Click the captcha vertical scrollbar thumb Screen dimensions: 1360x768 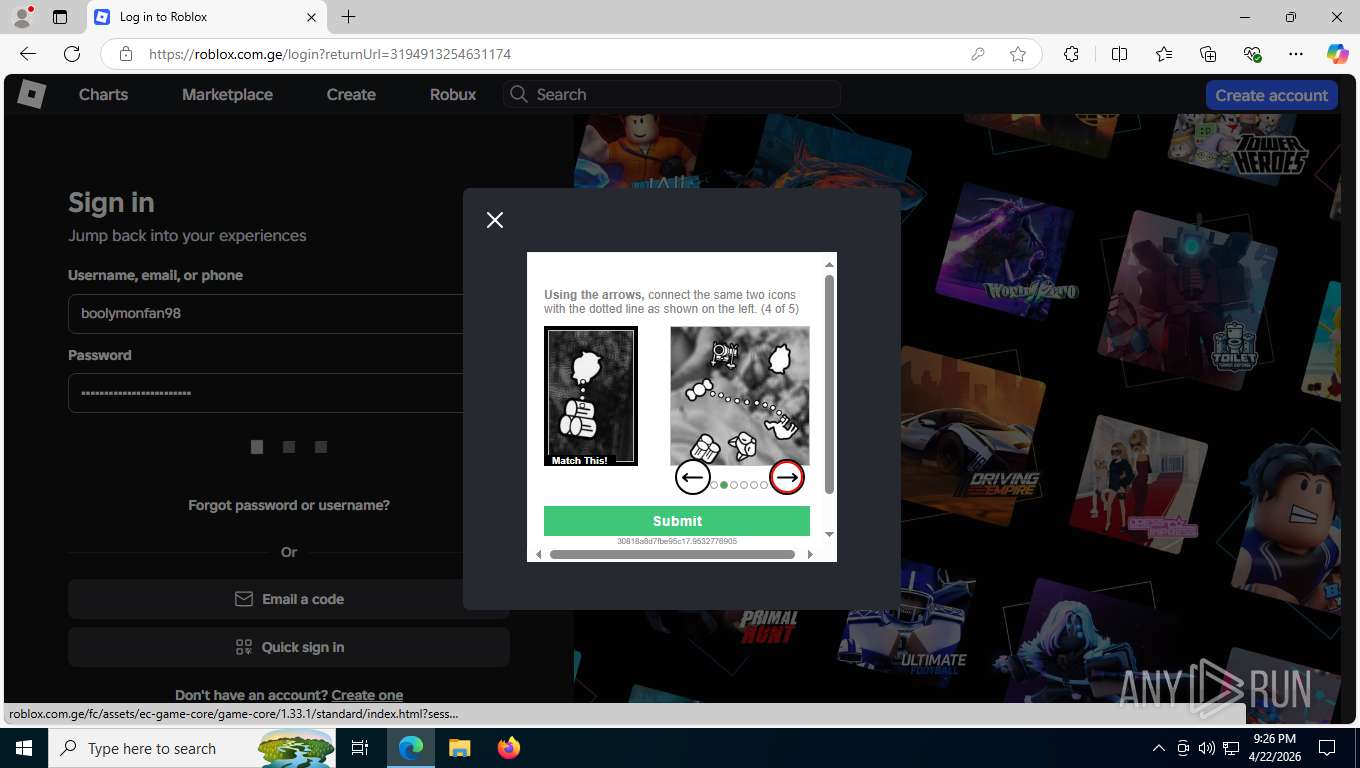[829, 384]
